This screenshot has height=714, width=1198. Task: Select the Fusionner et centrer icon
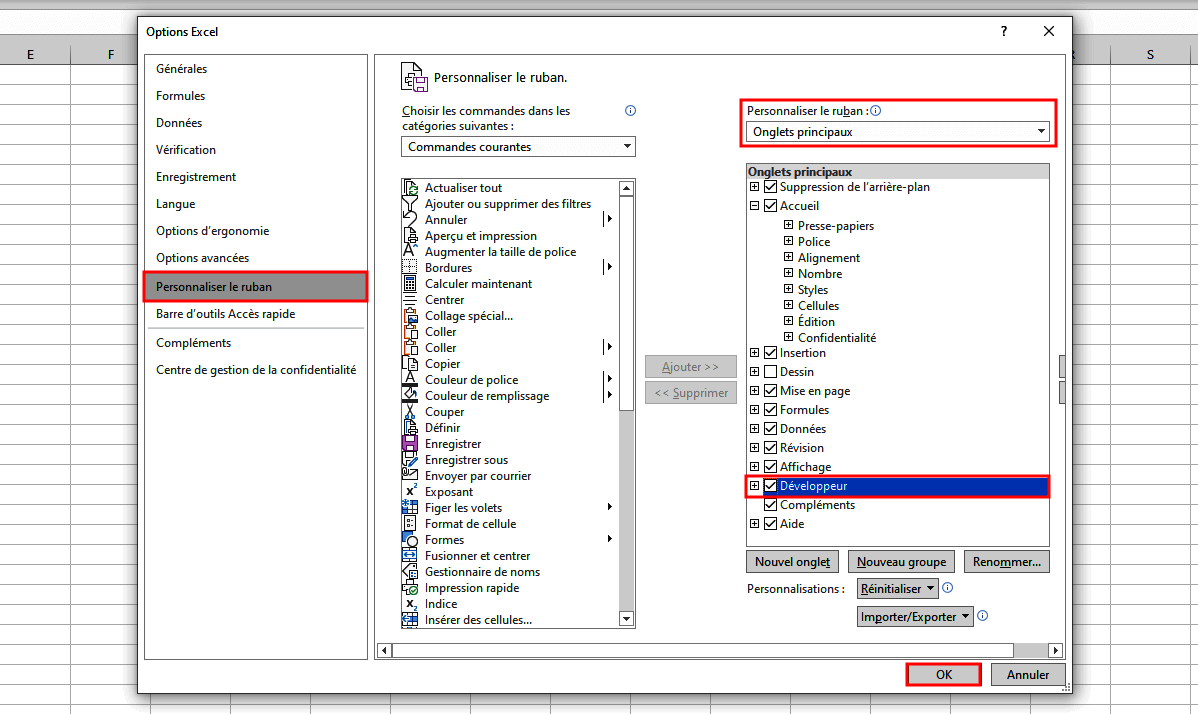point(409,556)
